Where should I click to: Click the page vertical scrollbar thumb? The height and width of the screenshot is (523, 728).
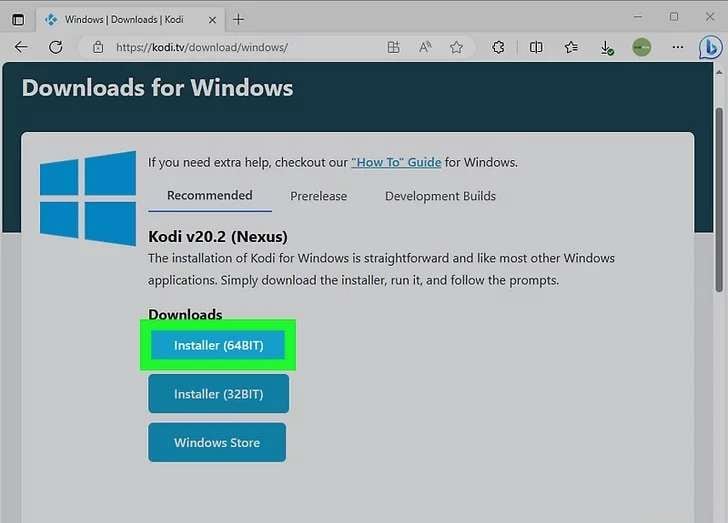click(x=719, y=200)
